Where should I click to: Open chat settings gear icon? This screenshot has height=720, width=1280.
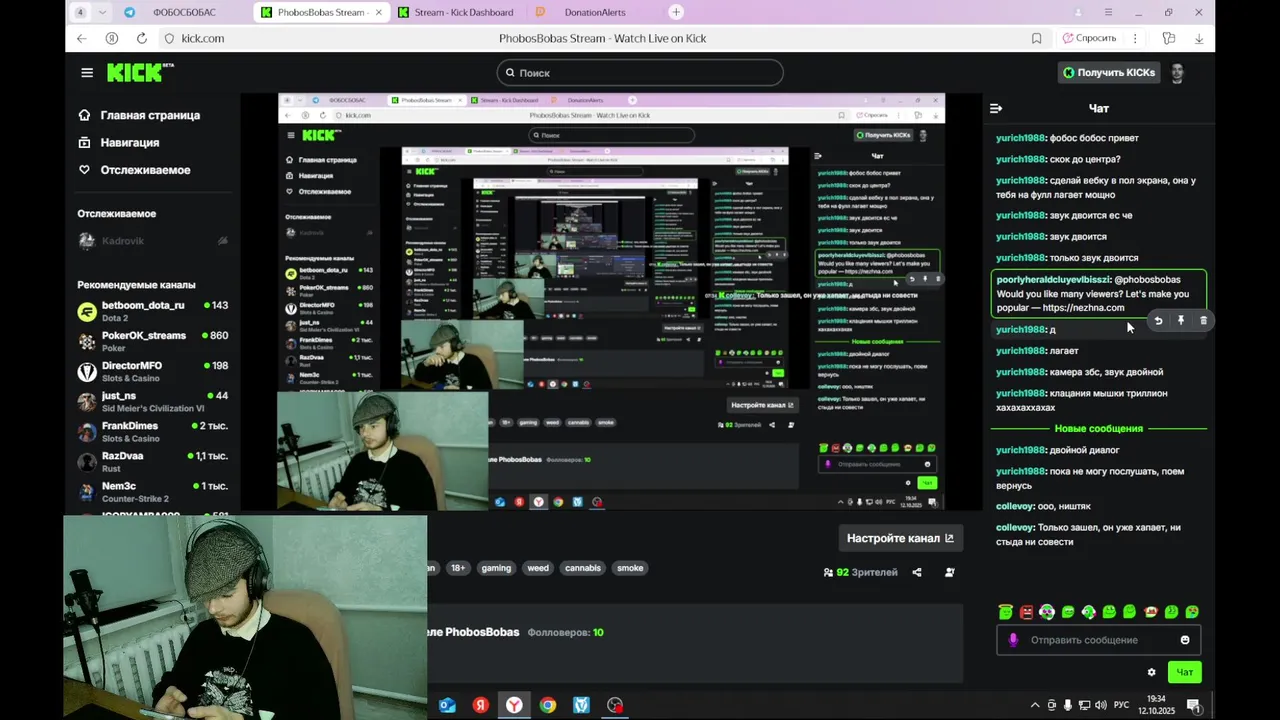(1151, 672)
